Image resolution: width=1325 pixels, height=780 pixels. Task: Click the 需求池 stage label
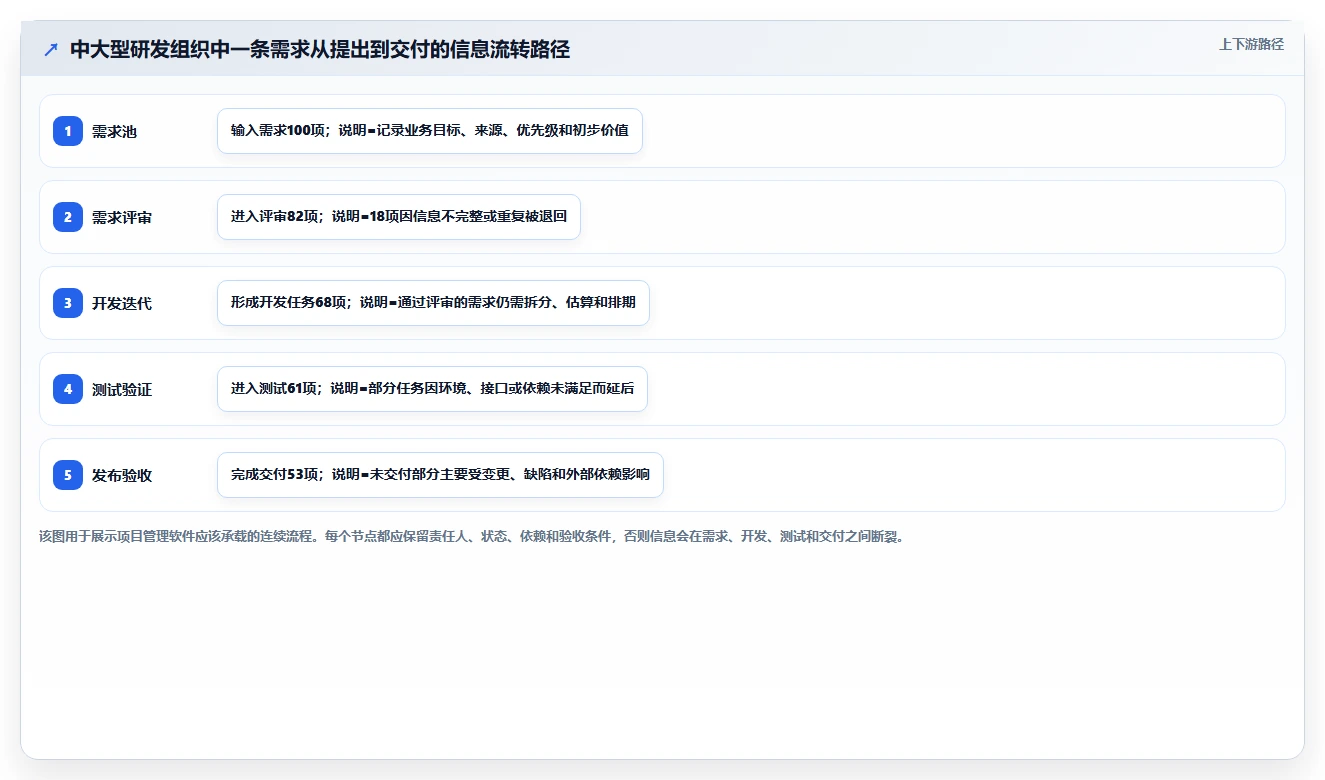(x=114, y=131)
